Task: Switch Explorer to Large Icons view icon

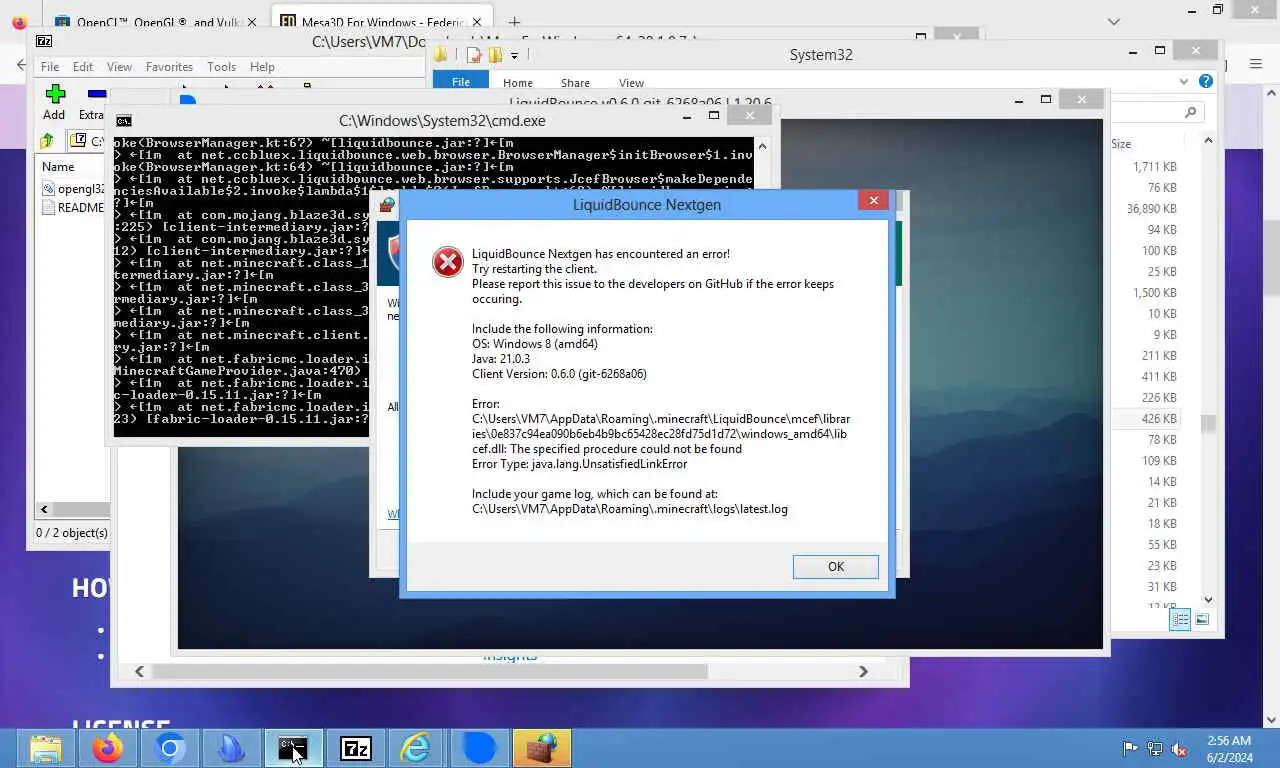Action: pyautogui.click(x=1202, y=620)
